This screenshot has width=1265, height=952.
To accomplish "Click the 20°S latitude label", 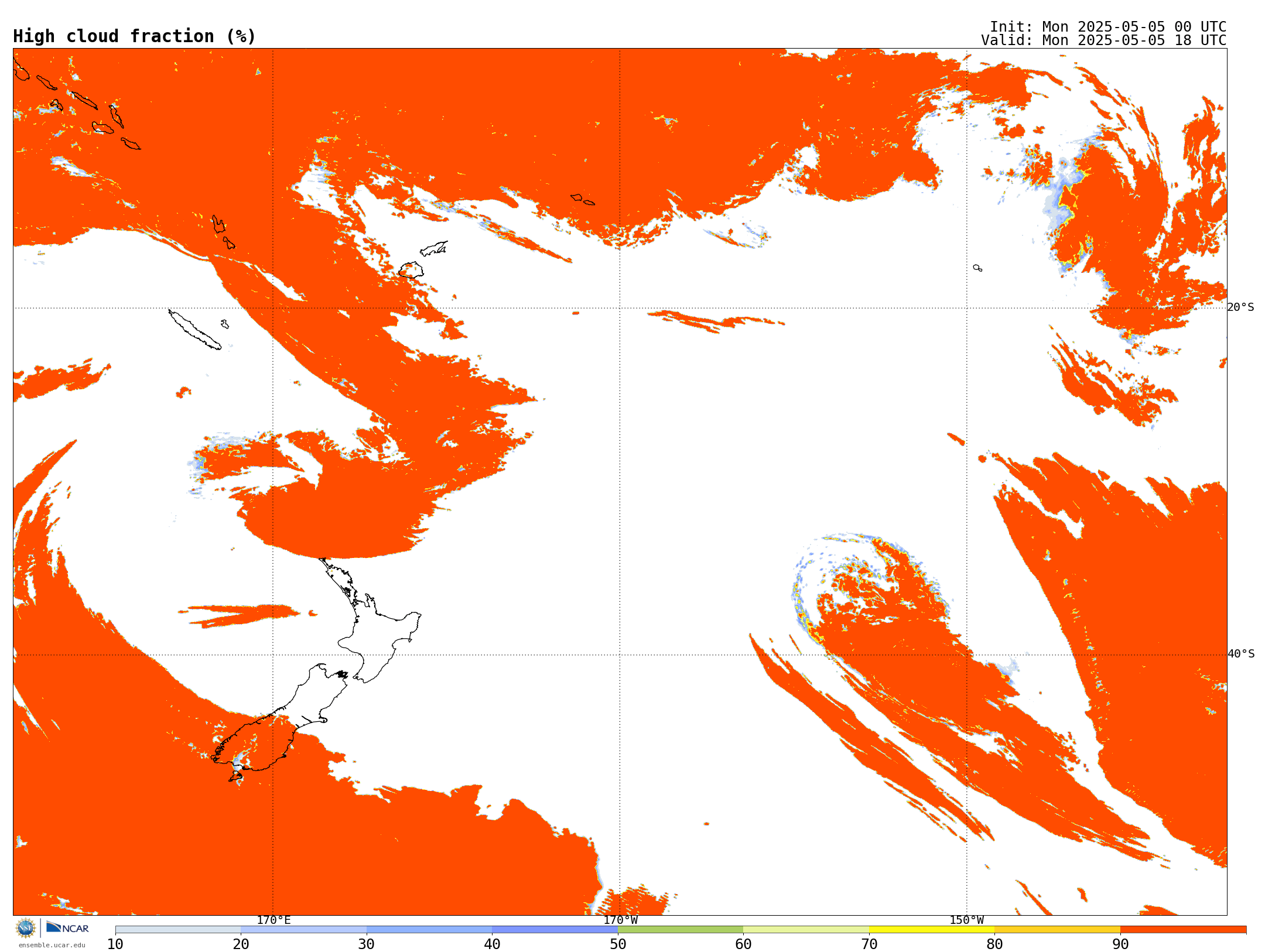I will point(1241,307).
